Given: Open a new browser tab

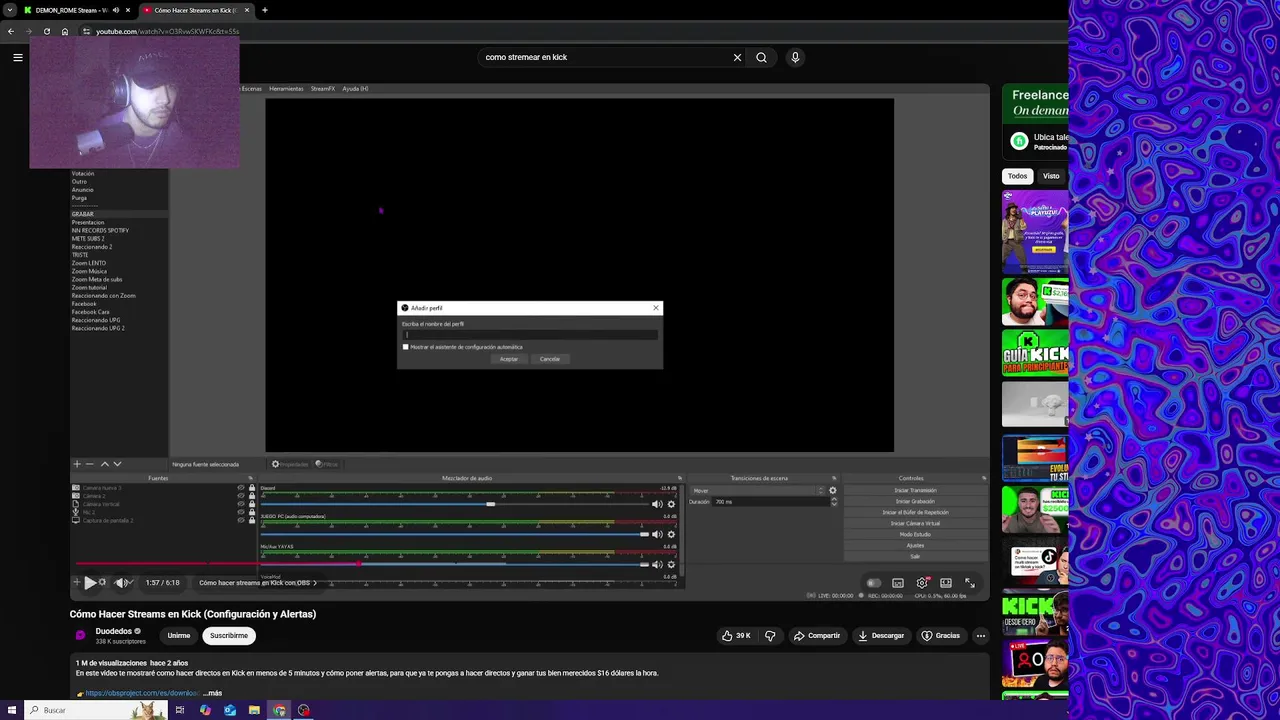Looking at the screenshot, I should pyautogui.click(x=264, y=10).
